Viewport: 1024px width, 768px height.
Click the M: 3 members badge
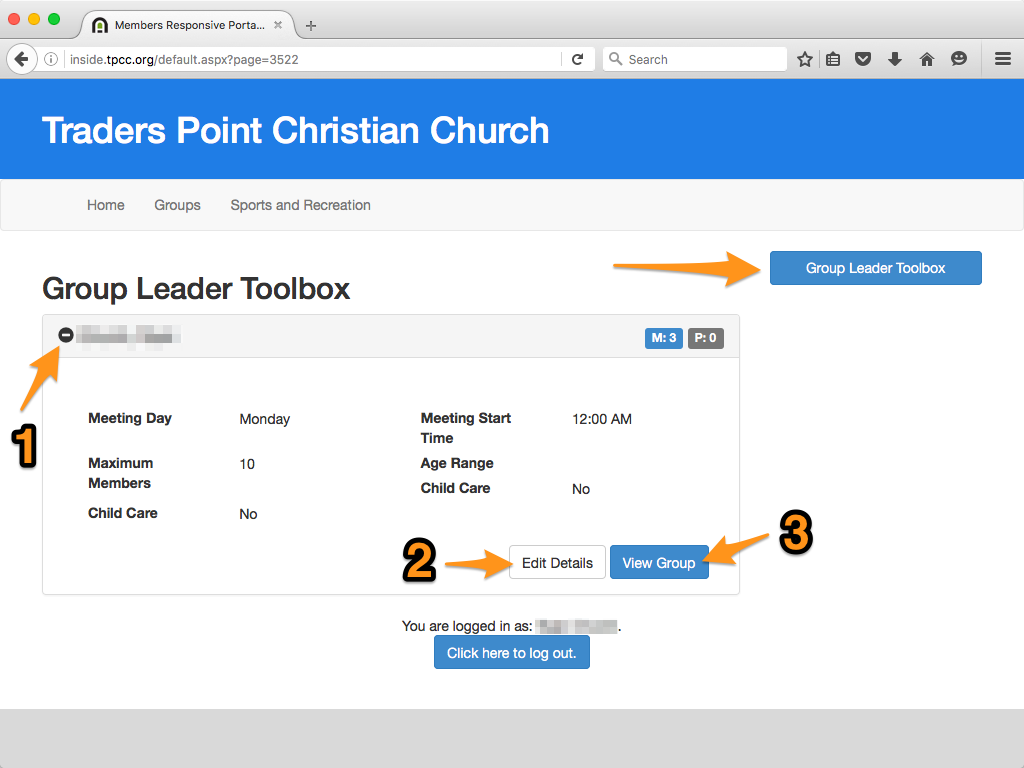pyautogui.click(x=664, y=338)
